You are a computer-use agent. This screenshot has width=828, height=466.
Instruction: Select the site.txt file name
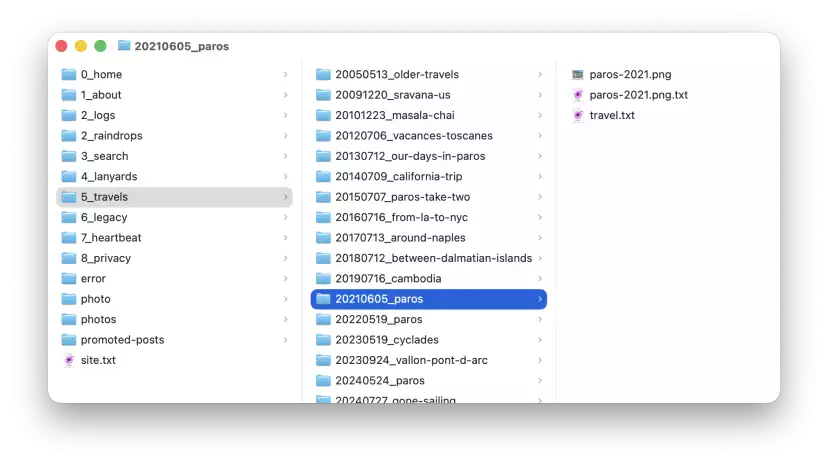(x=98, y=360)
